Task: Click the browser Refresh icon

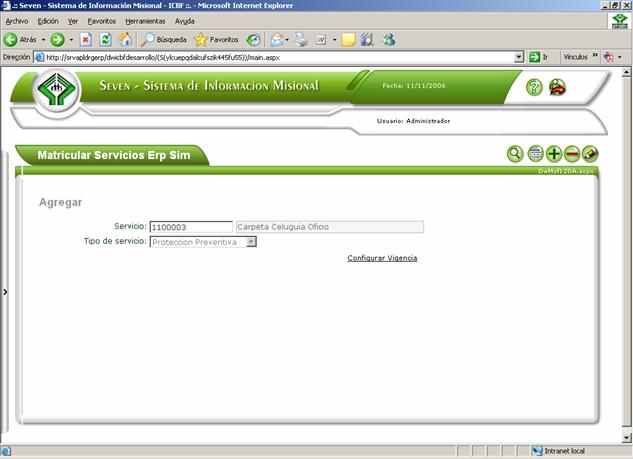Action: coord(105,40)
